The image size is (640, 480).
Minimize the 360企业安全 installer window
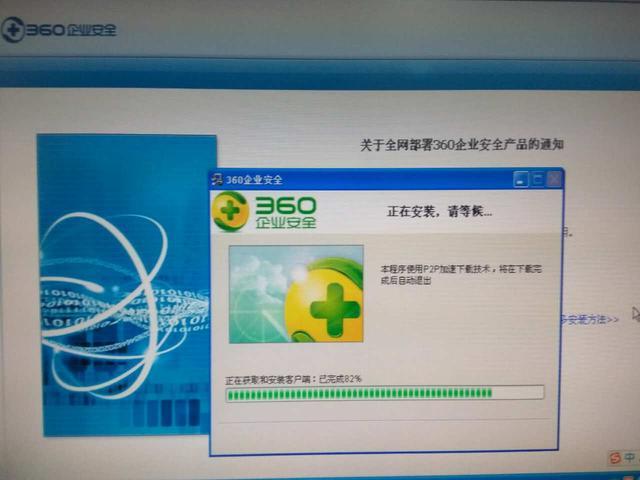tap(521, 179)
